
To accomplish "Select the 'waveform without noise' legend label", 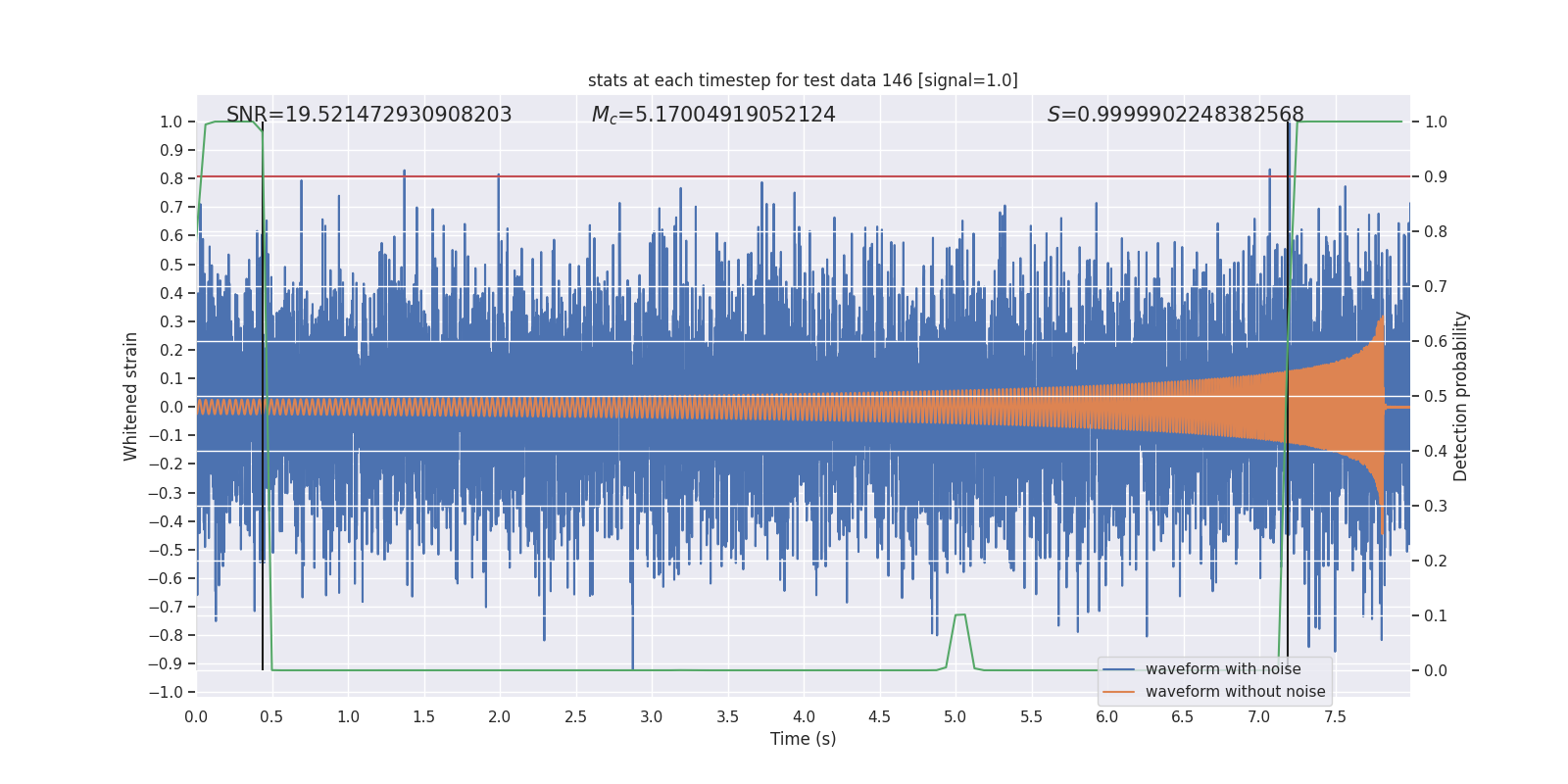I will (1235, 692).
